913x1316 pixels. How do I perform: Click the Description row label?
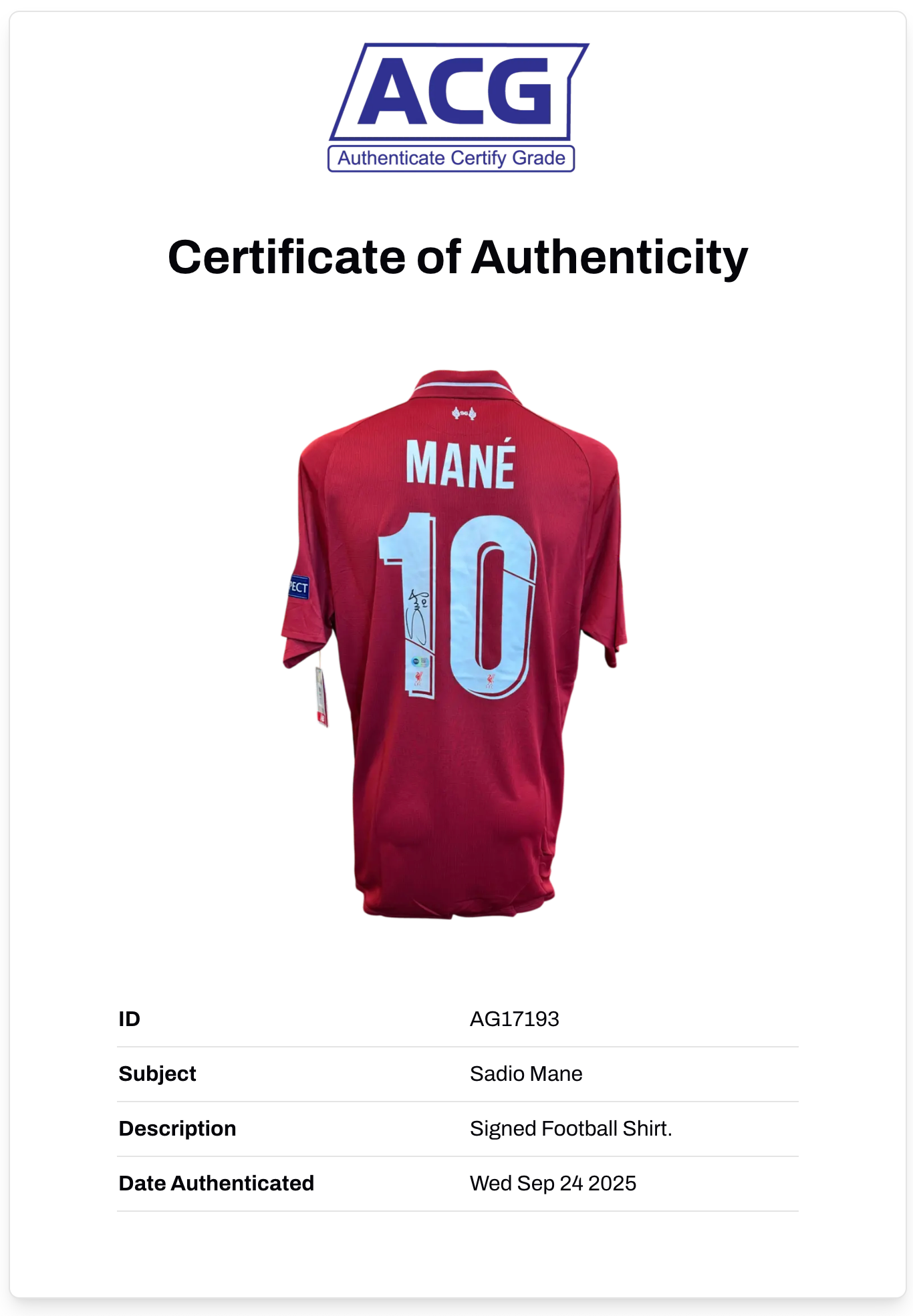pos(177,1128)
